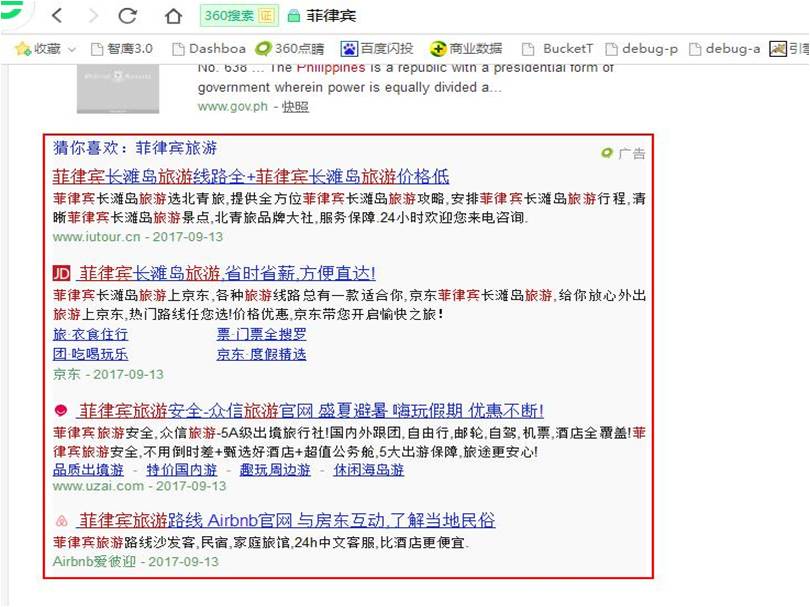Open the BucketT bookmark
This screenshot has height=607, width=810.
557,49
